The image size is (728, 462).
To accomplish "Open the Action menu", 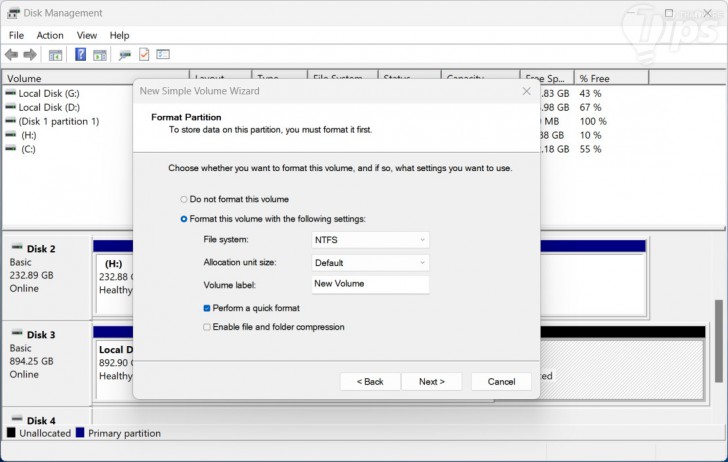I will (50, 35).
